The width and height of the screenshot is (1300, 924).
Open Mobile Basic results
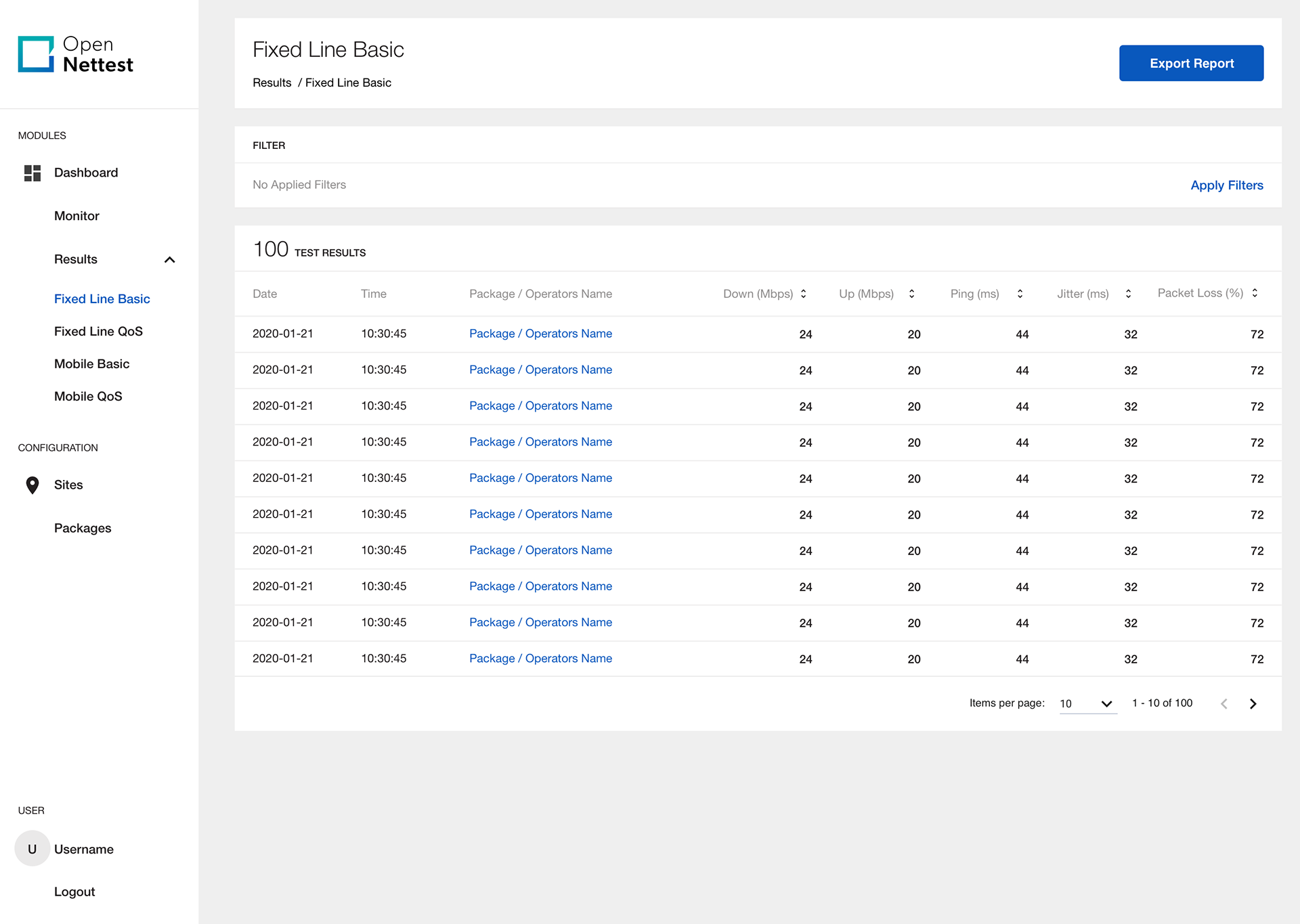pos(91,364)
